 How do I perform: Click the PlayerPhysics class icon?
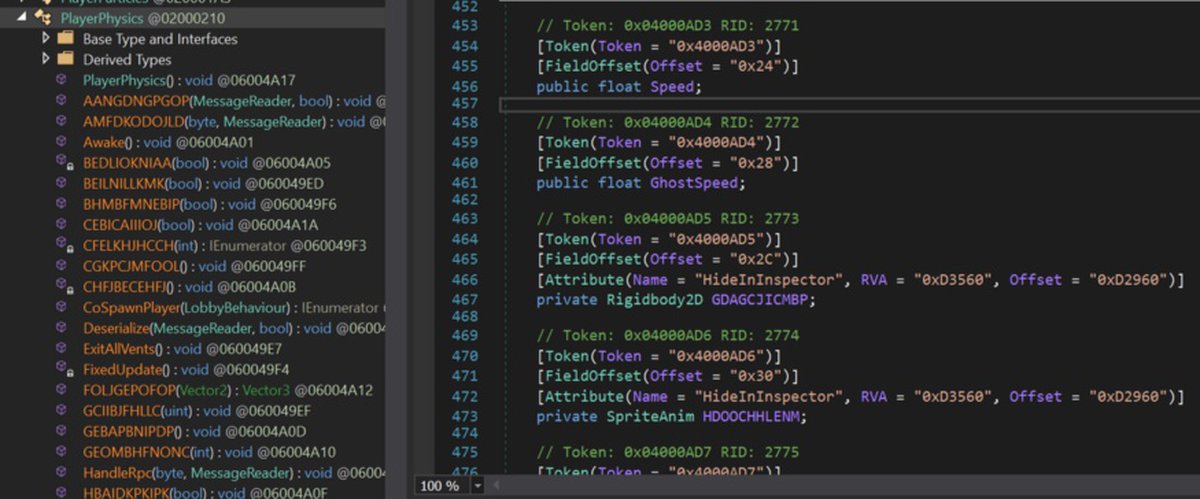pos(42,17)
